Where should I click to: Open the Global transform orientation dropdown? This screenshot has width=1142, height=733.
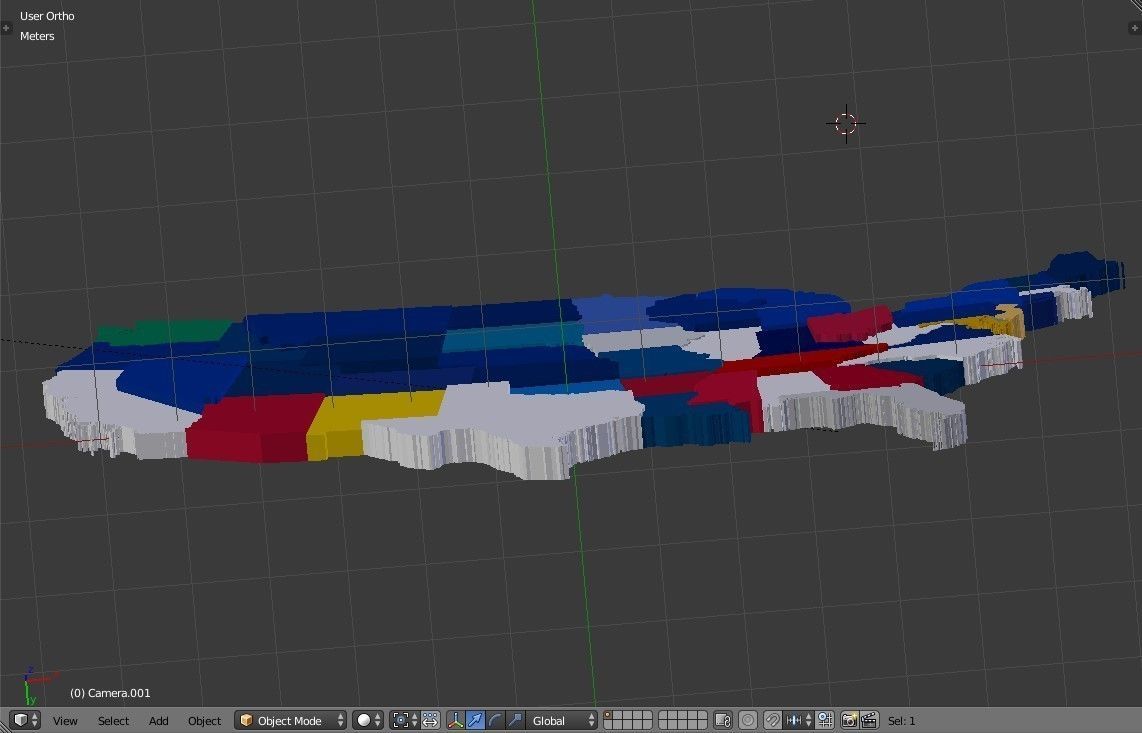561,721
